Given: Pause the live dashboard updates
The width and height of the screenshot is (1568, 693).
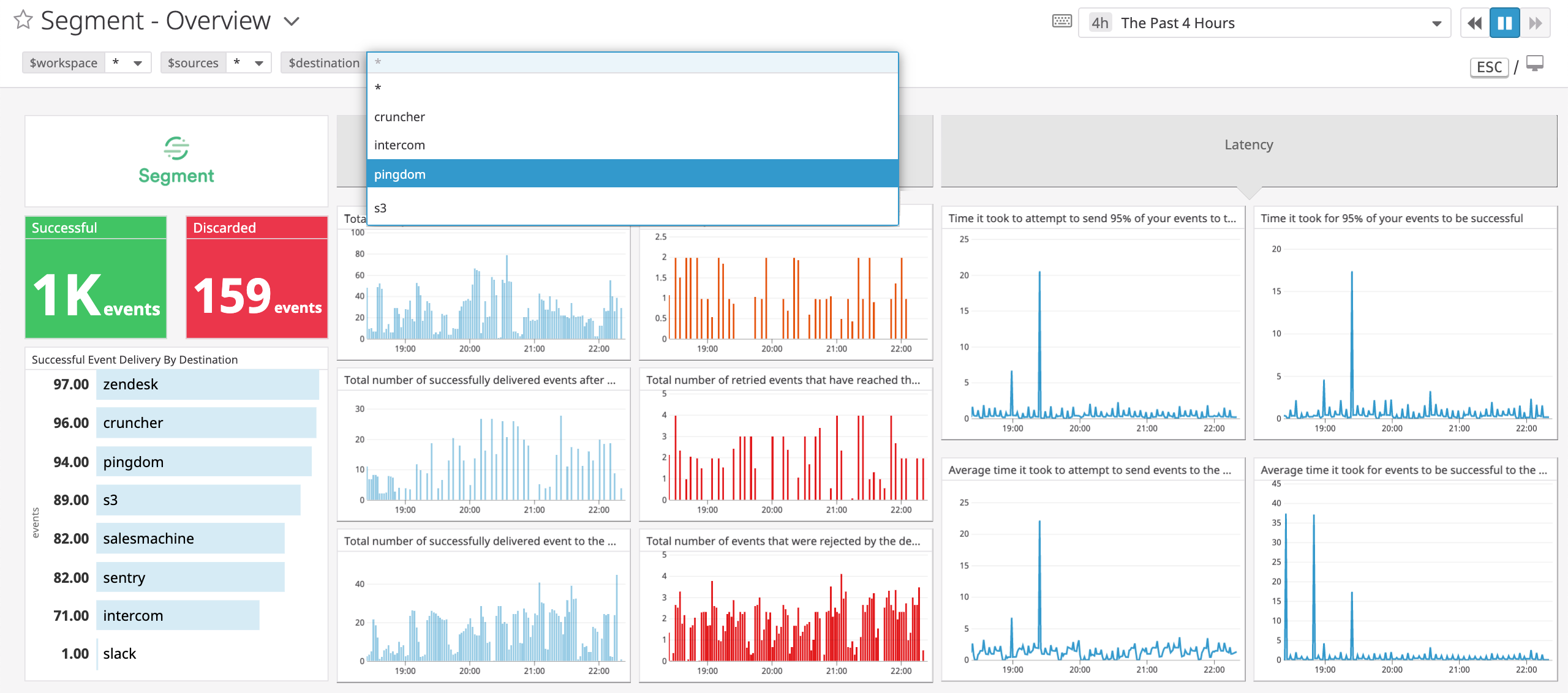Looking at the screenshot, I should (1505, 23).
